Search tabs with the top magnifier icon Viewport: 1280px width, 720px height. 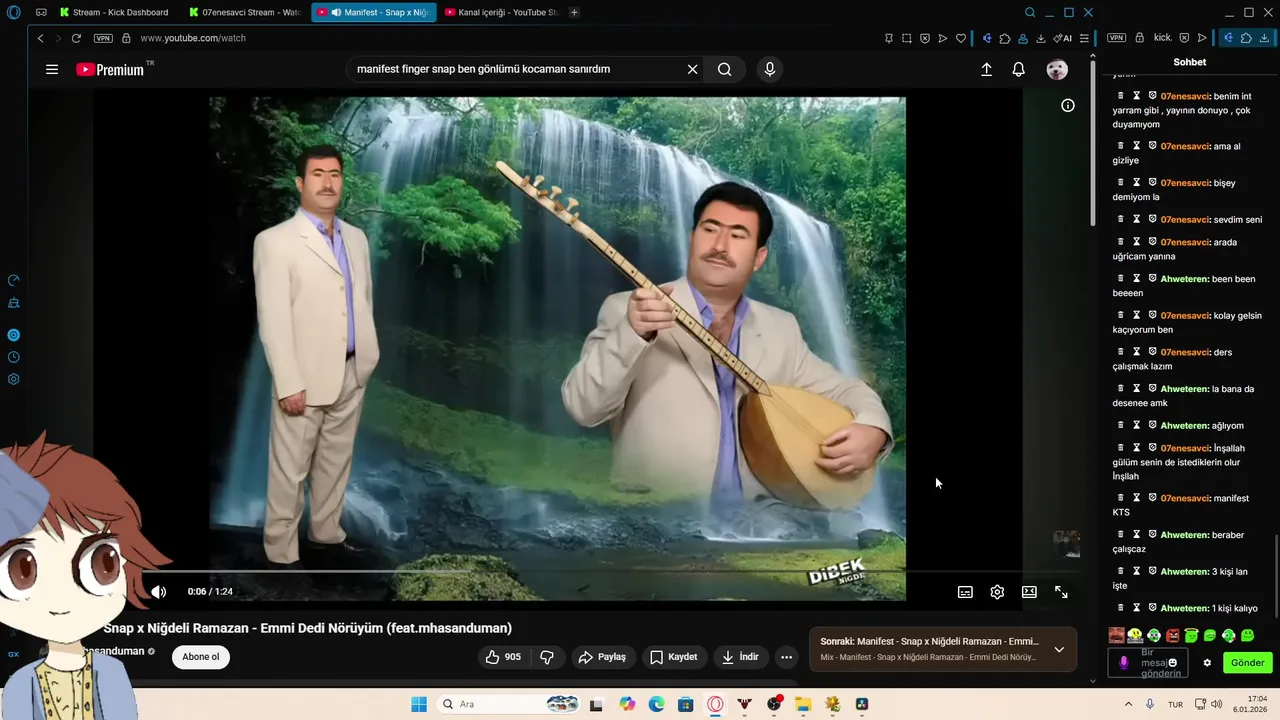pyautogui.click(x=1030, y=12)
